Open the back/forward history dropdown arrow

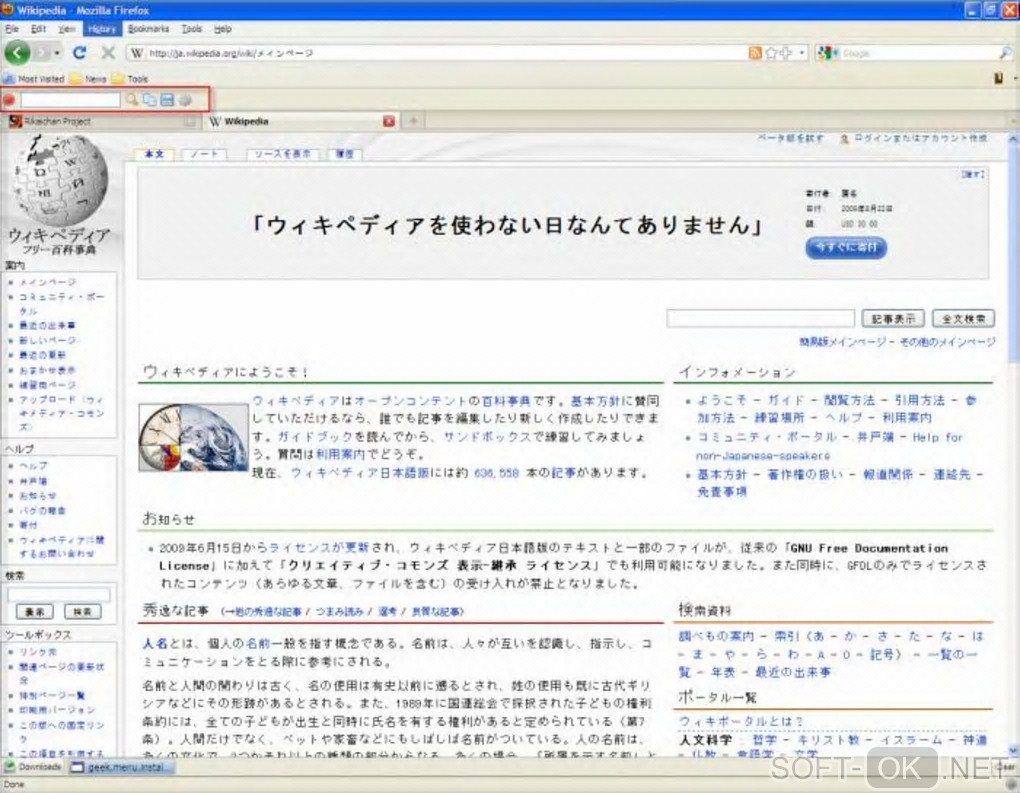pos(57,53)
